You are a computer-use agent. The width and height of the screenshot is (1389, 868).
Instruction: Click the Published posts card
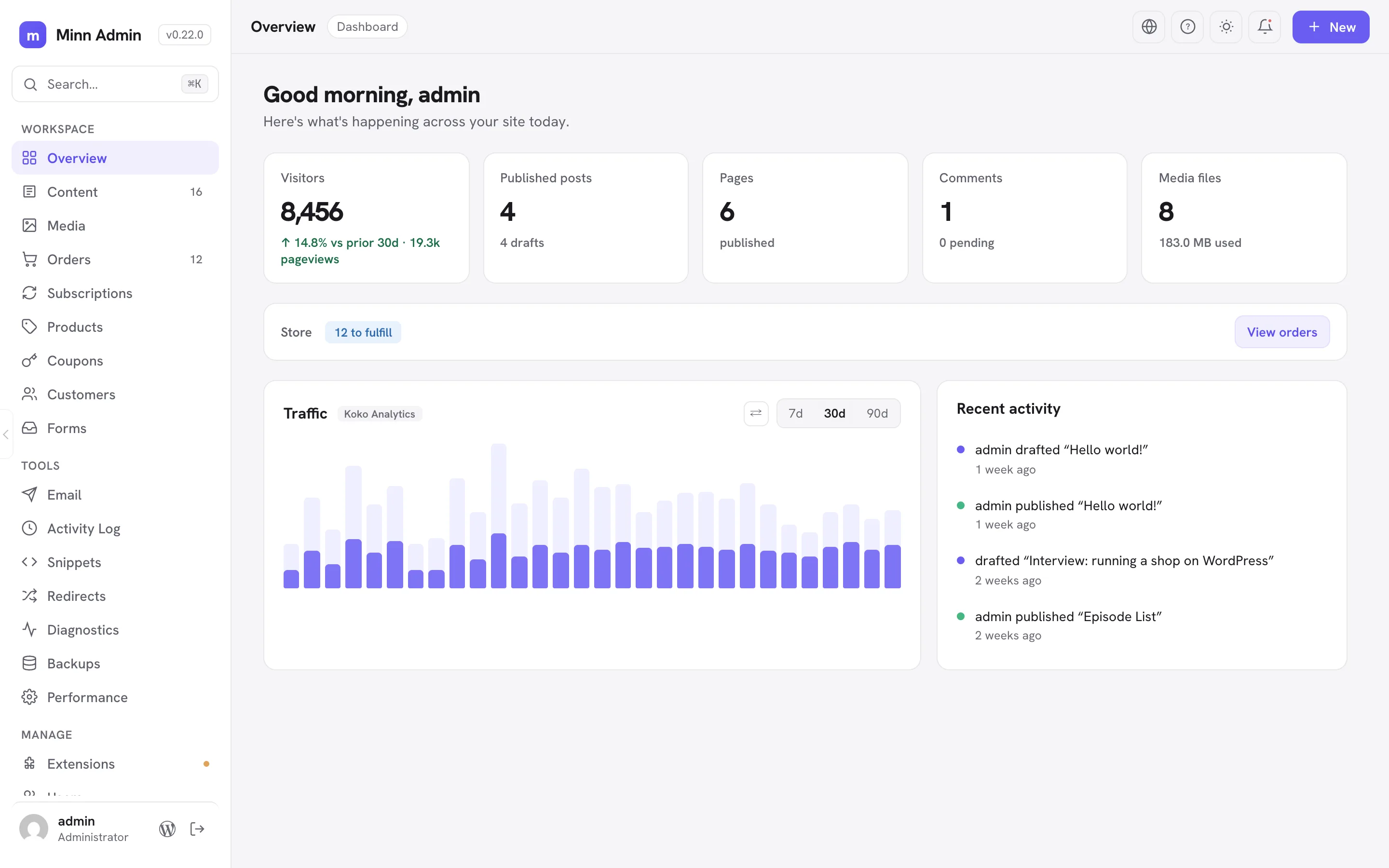click(586, 218)
